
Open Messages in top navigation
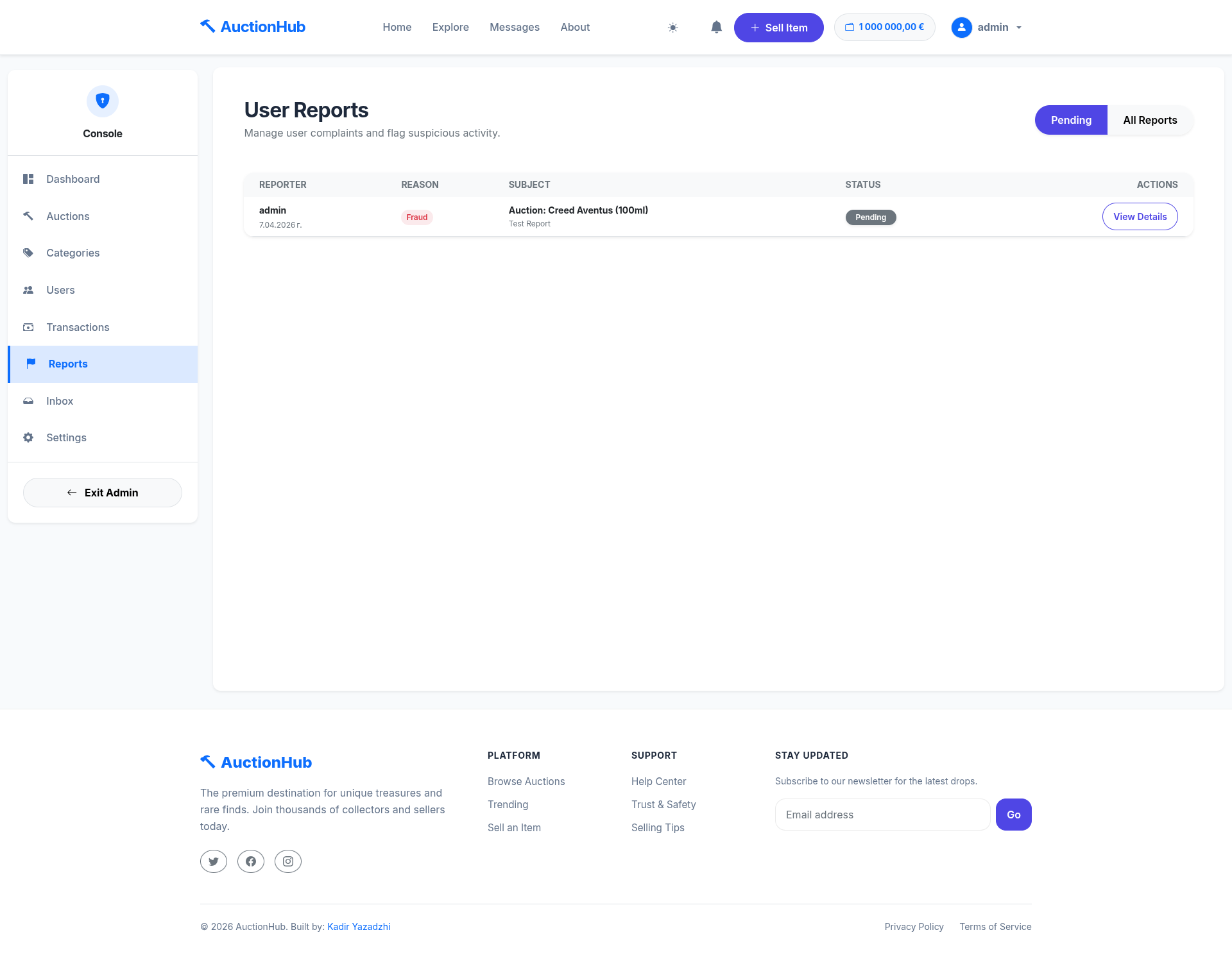515,27
